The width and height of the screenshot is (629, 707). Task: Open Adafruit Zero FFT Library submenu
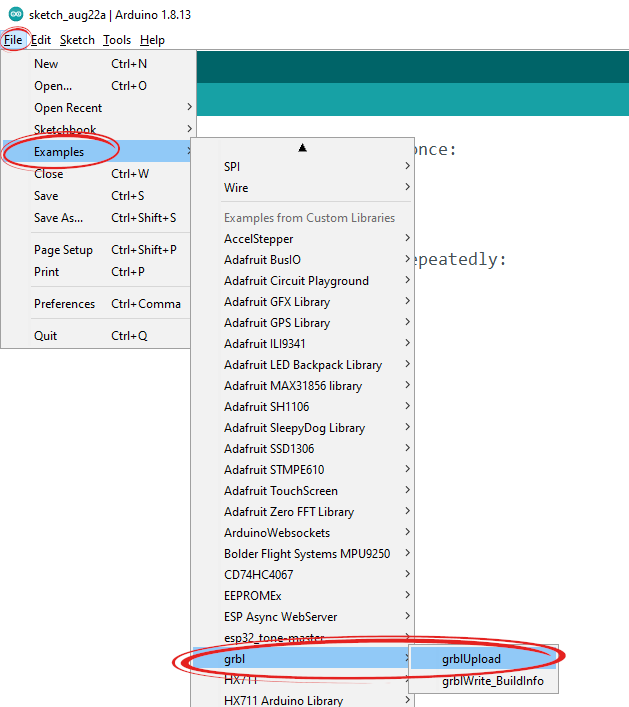tap(303, 512)
